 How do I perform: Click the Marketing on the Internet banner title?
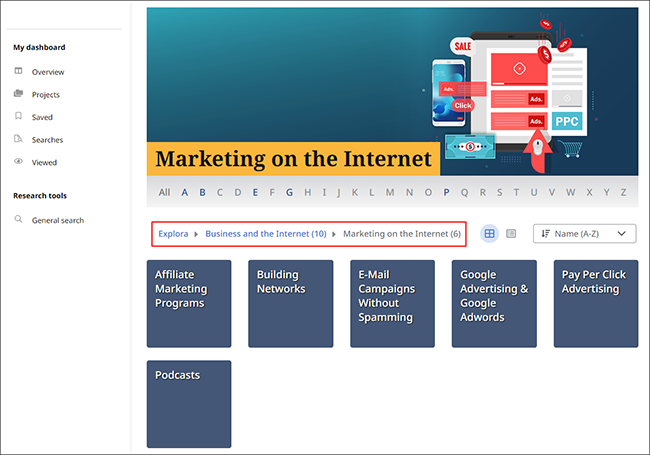(293, 159)
